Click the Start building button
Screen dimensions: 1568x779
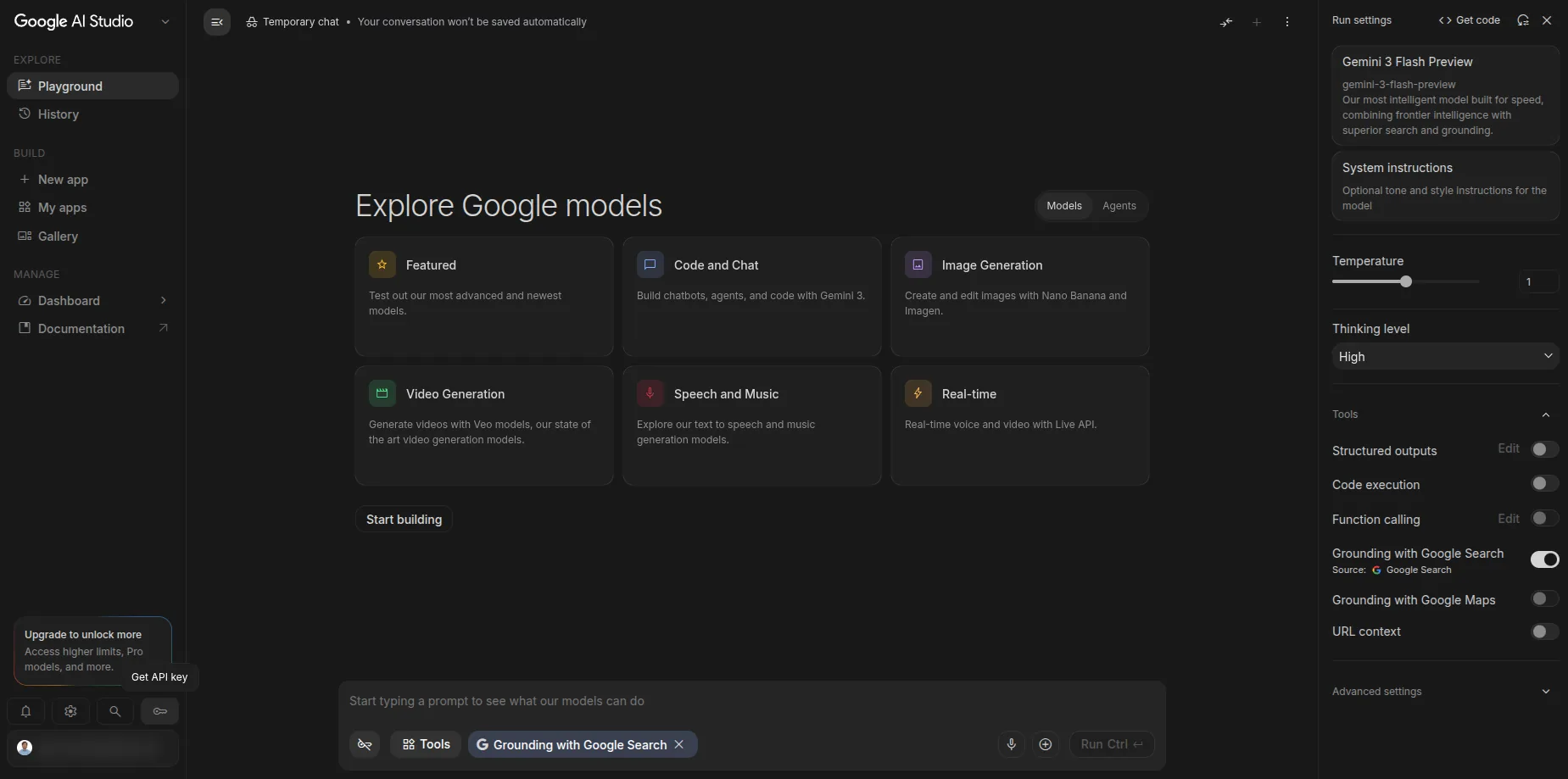[x=404, y=520]
